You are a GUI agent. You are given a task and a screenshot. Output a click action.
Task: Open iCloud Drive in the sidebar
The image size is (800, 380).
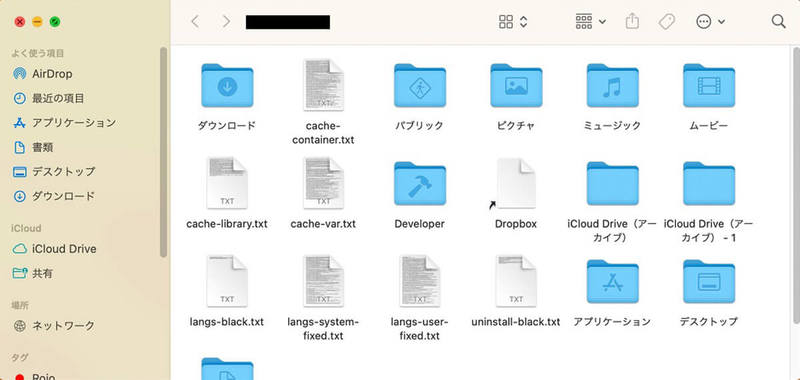point(55,249)
